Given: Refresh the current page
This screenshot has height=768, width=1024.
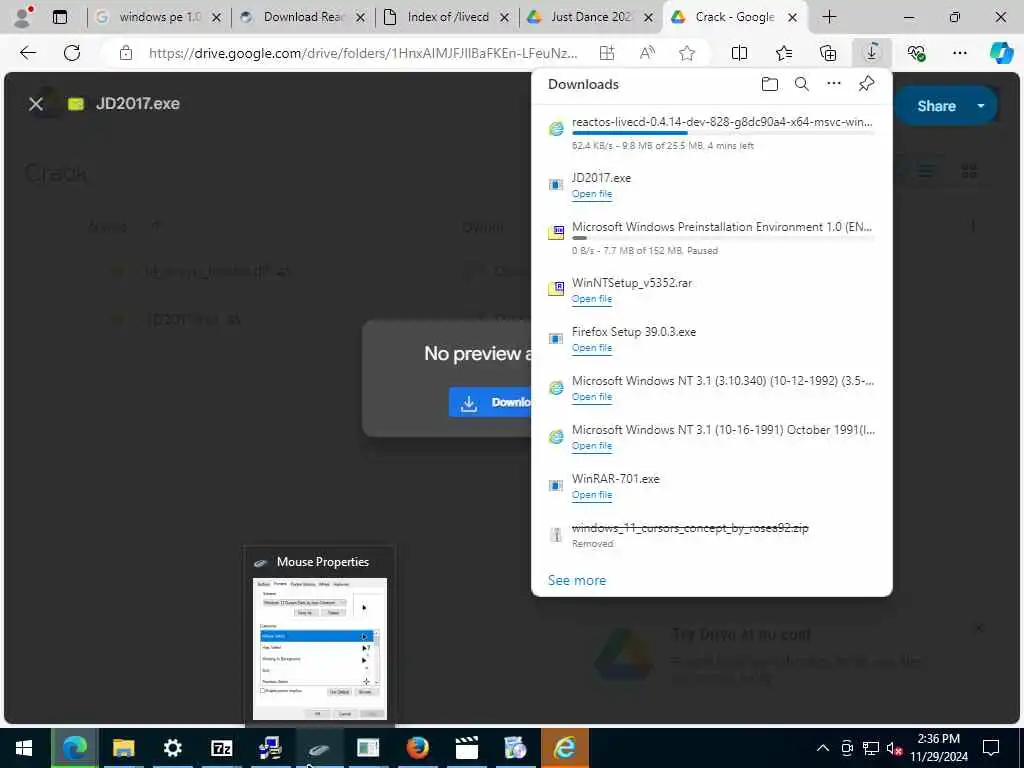Looking at the screenshot, I should [72, 53].
